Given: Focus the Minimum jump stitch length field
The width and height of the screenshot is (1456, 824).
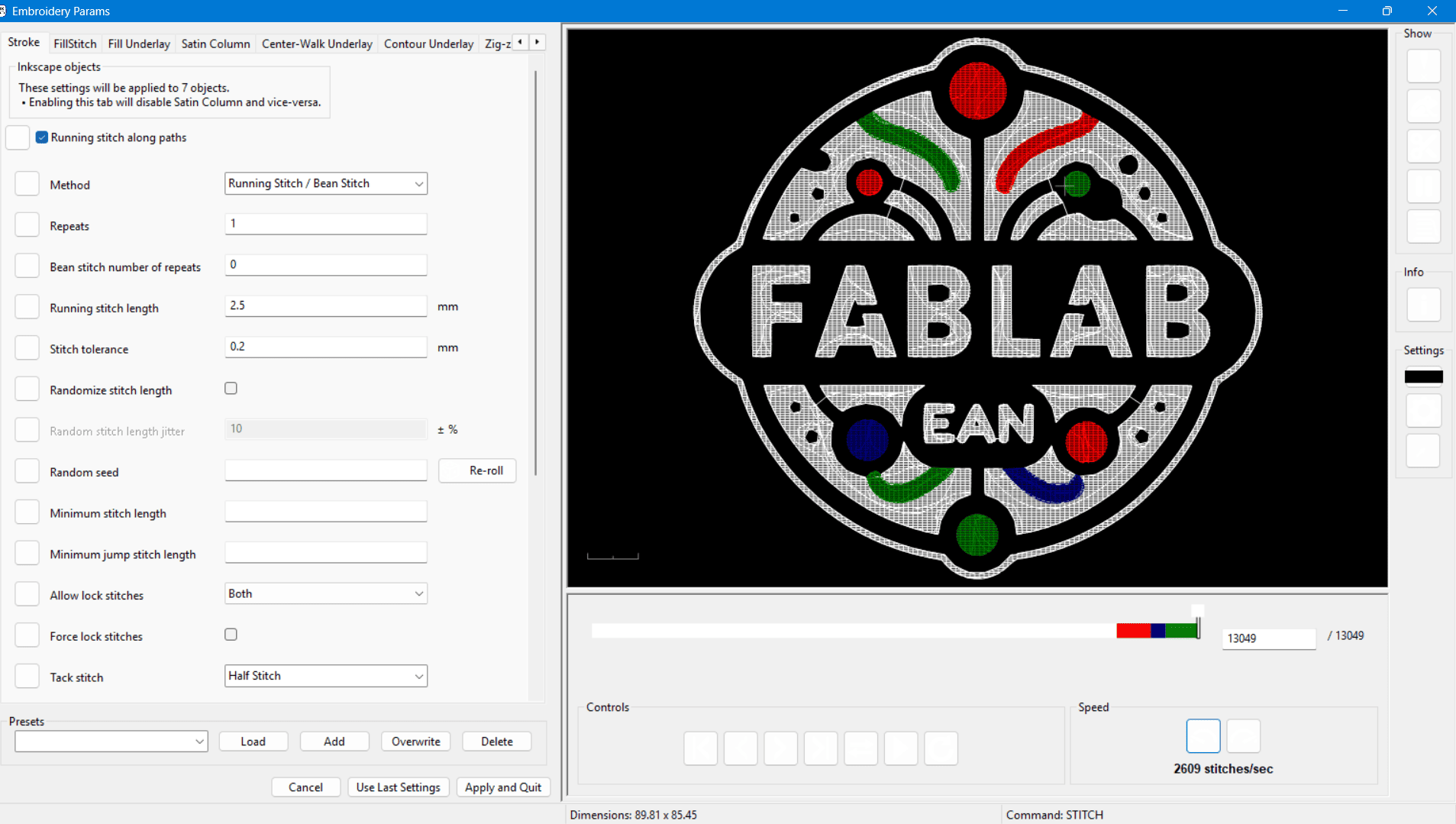Looking at the screenshot, I should [x=326, y=552].
